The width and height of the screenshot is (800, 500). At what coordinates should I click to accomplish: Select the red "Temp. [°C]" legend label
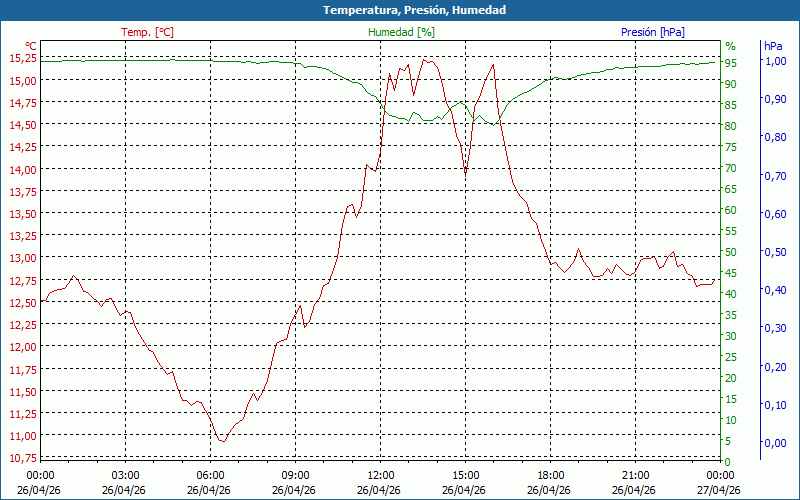(x=147, y=32)
